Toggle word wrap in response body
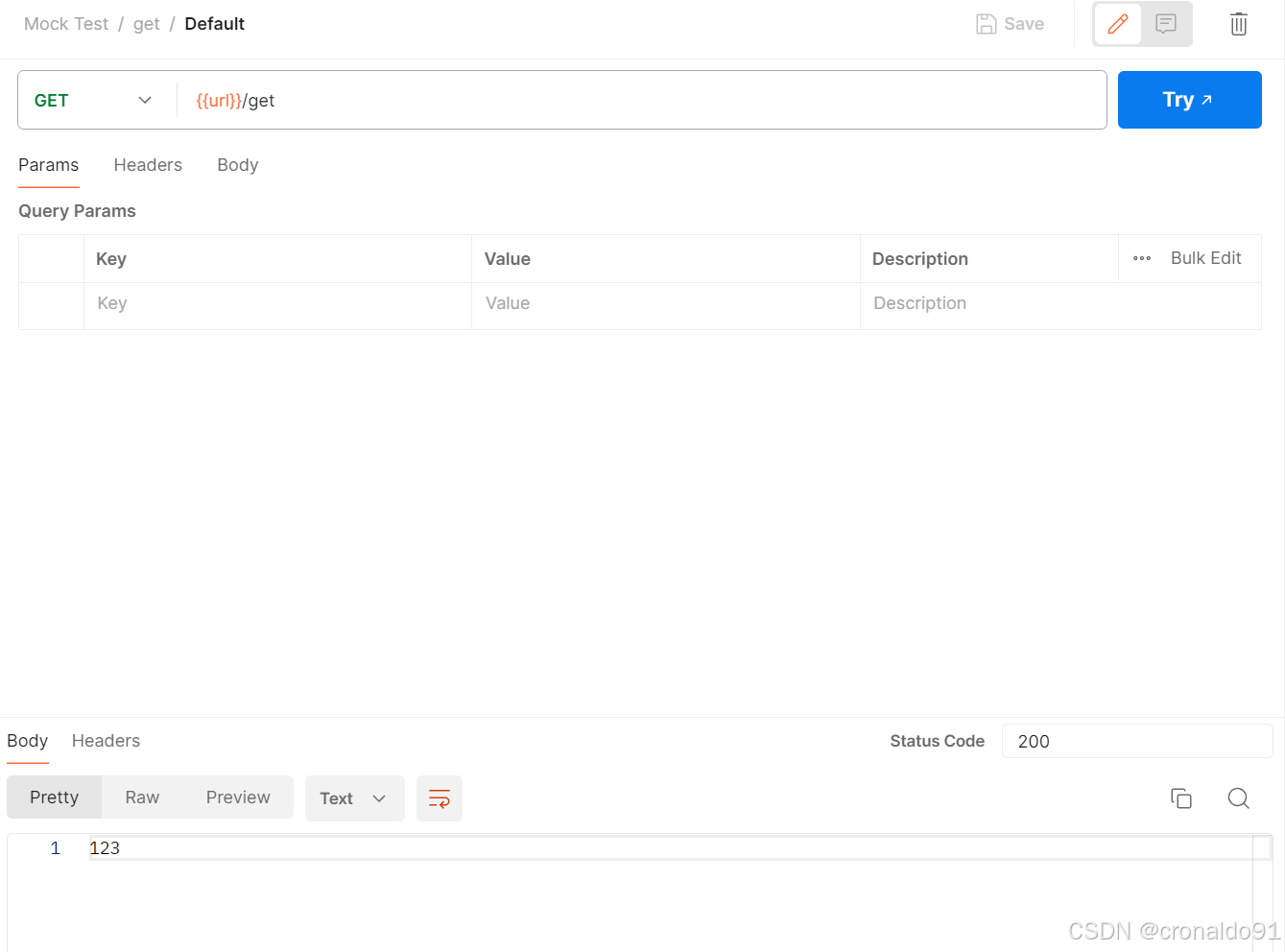Viewport: 1285px width, 952px height. pos(440,798)
